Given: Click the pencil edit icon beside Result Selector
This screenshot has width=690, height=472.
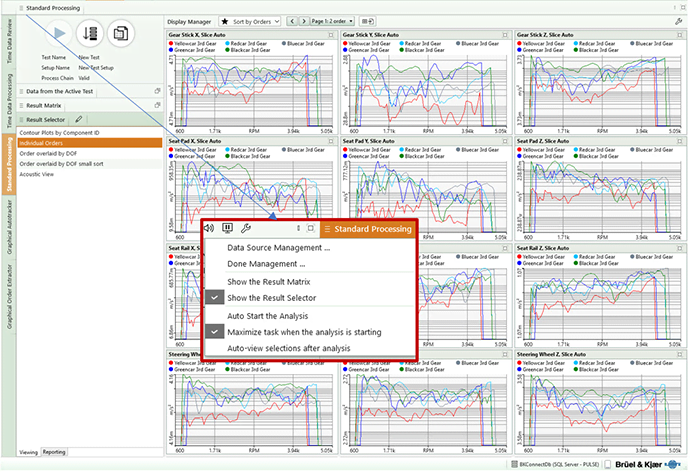Looking at the screenshot, I should (x=79, y=119).
